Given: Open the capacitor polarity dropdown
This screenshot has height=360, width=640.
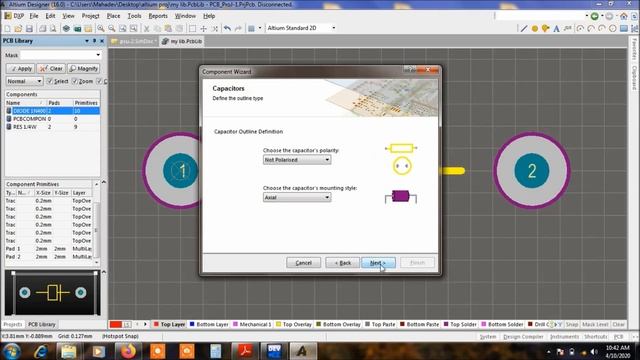Looking at the screenshot, I should [327, 160].
